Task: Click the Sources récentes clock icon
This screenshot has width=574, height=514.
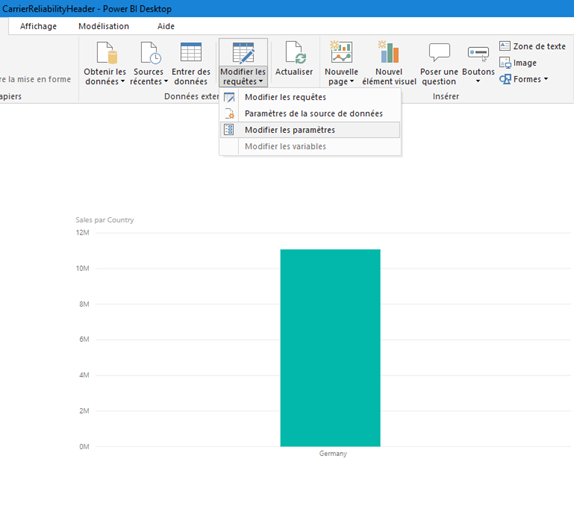Action: (151, 52)
